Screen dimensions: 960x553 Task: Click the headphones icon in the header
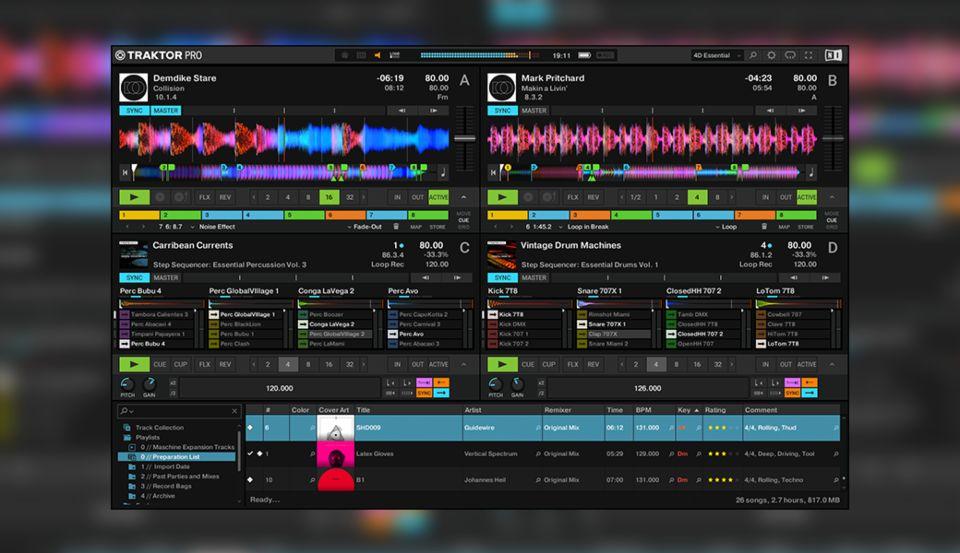point(790,55)
